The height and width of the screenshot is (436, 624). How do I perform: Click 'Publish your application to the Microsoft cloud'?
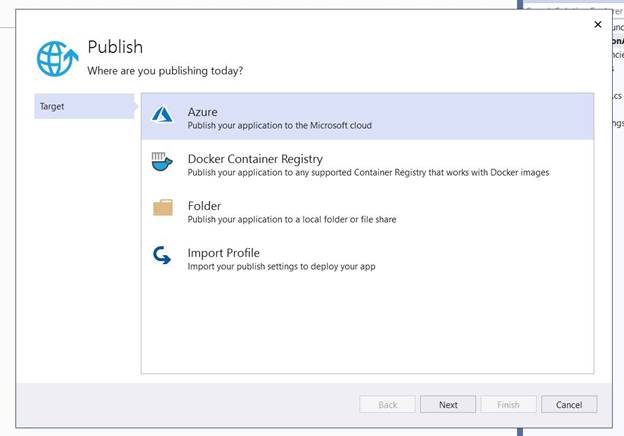tap(280, 125)
